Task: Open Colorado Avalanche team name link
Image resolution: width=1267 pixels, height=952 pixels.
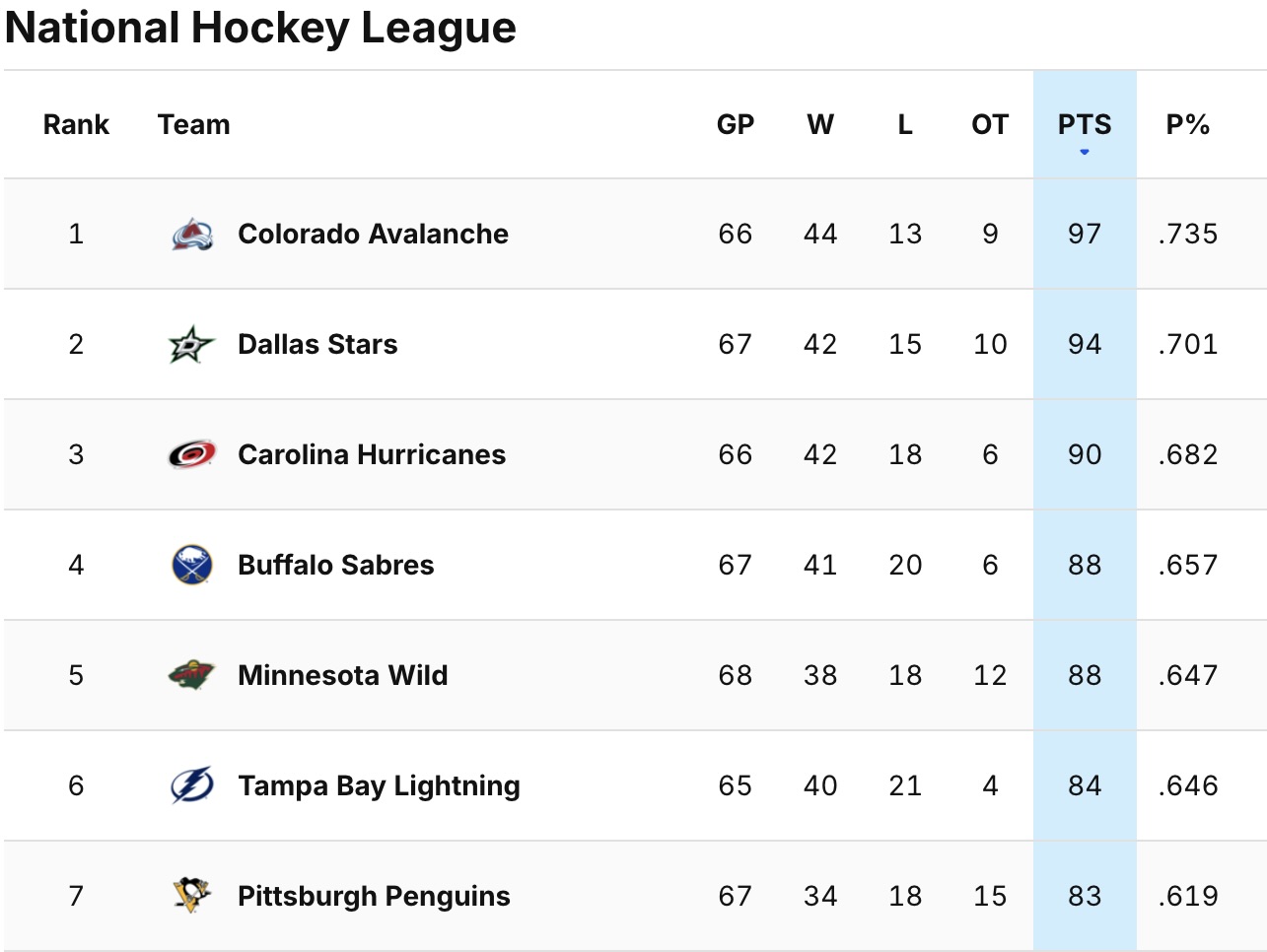Action: pos(373,235)
